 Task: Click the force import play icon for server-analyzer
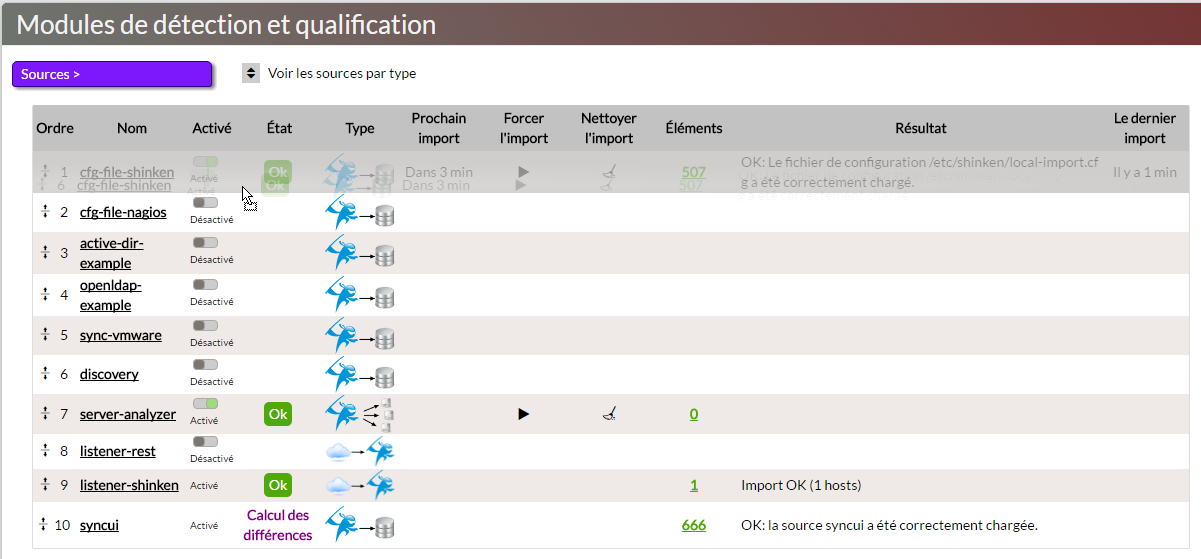click(x=523, y=414)
